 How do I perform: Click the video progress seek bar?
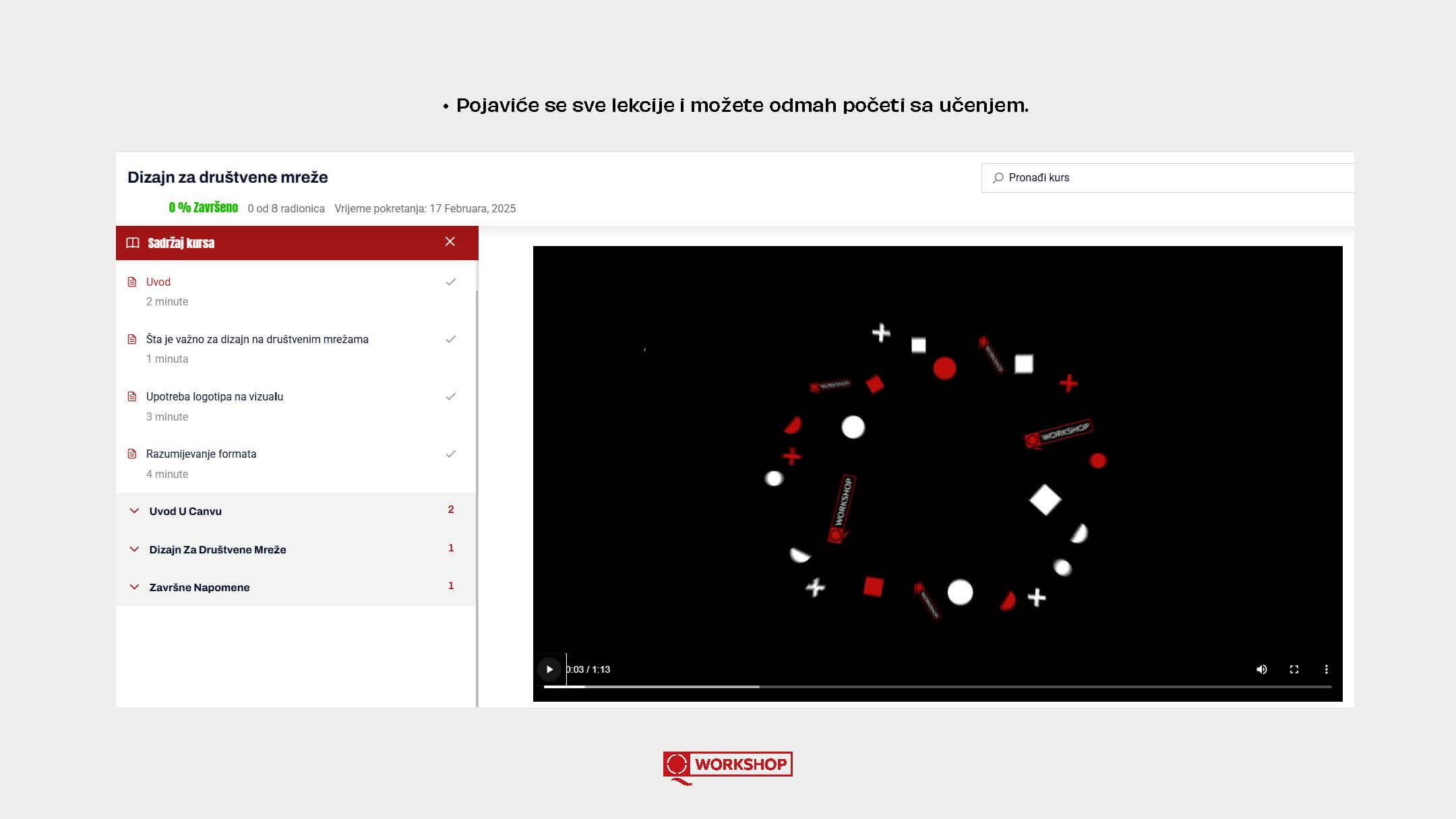937,686
